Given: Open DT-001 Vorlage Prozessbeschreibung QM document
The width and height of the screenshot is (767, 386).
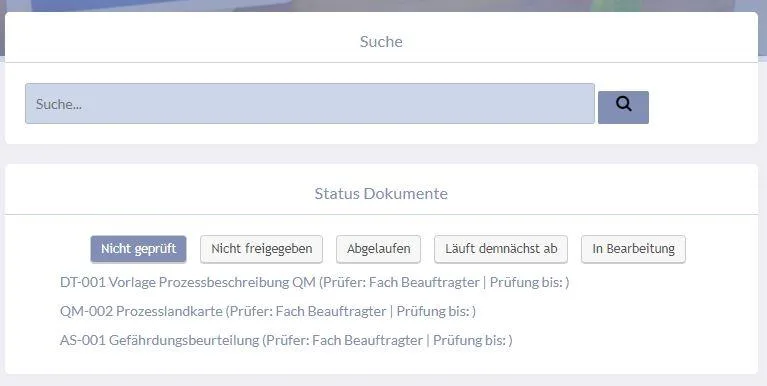Looking at the screenshot, I should (315, 282).
